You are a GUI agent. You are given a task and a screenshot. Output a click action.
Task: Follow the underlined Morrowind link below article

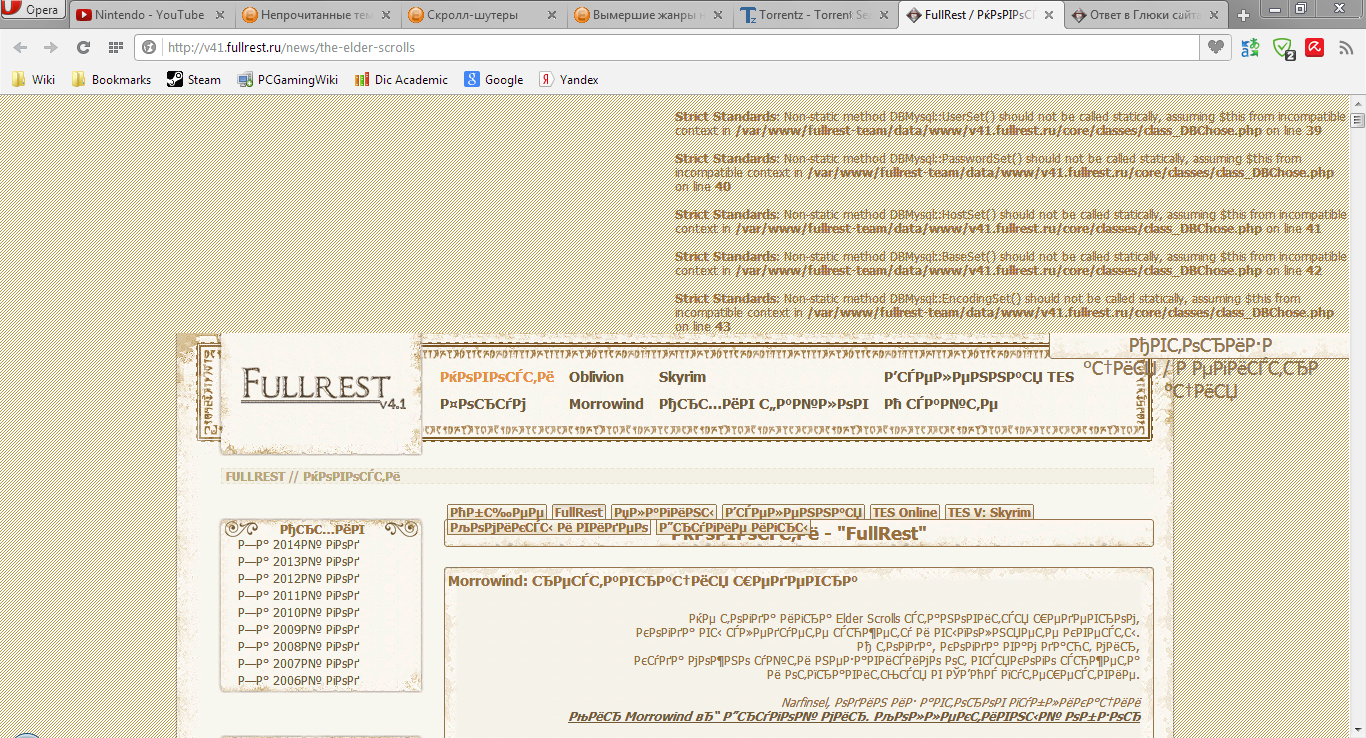[x=854, y=717]
